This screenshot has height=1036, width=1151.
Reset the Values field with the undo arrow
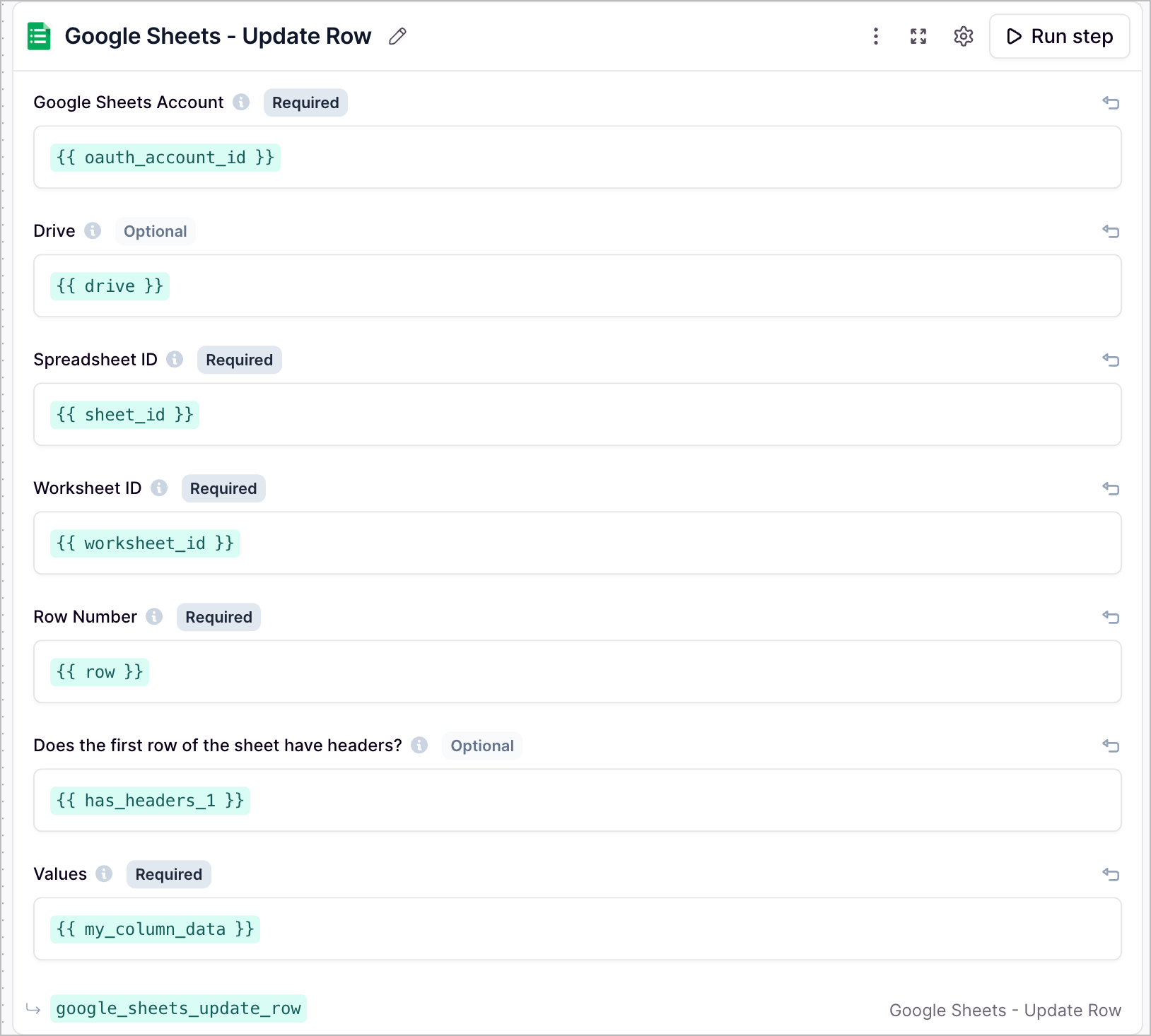tap(1111, 874)
